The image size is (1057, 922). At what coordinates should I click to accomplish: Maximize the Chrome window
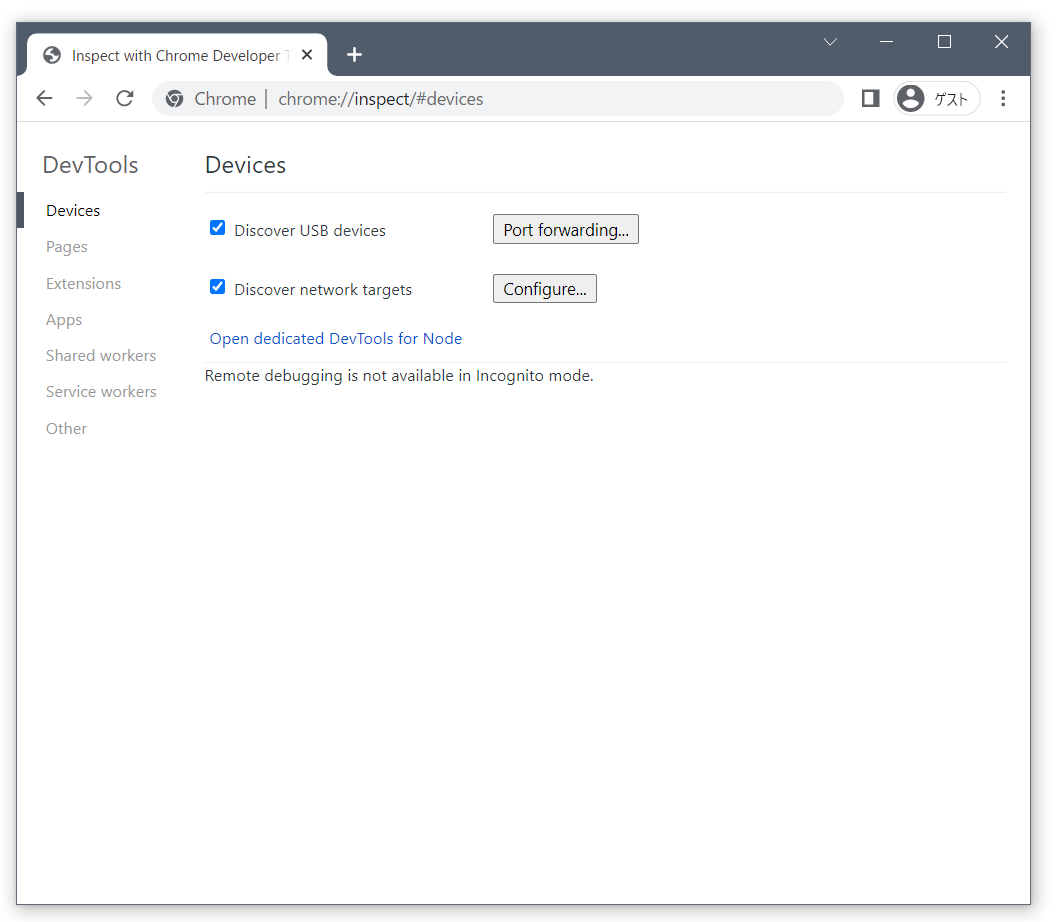[x=944, y=42]
